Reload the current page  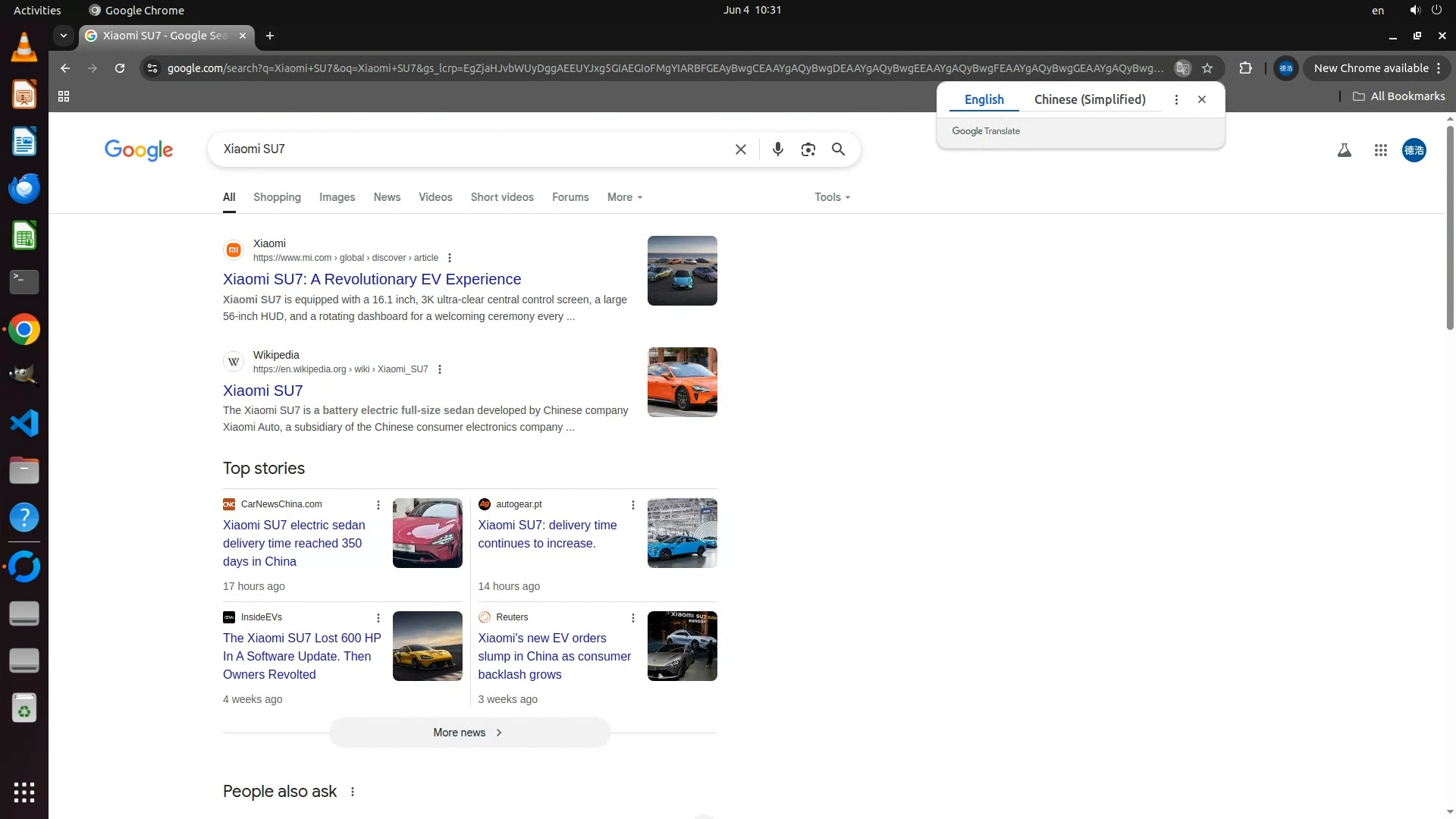[x=120, y=68]
